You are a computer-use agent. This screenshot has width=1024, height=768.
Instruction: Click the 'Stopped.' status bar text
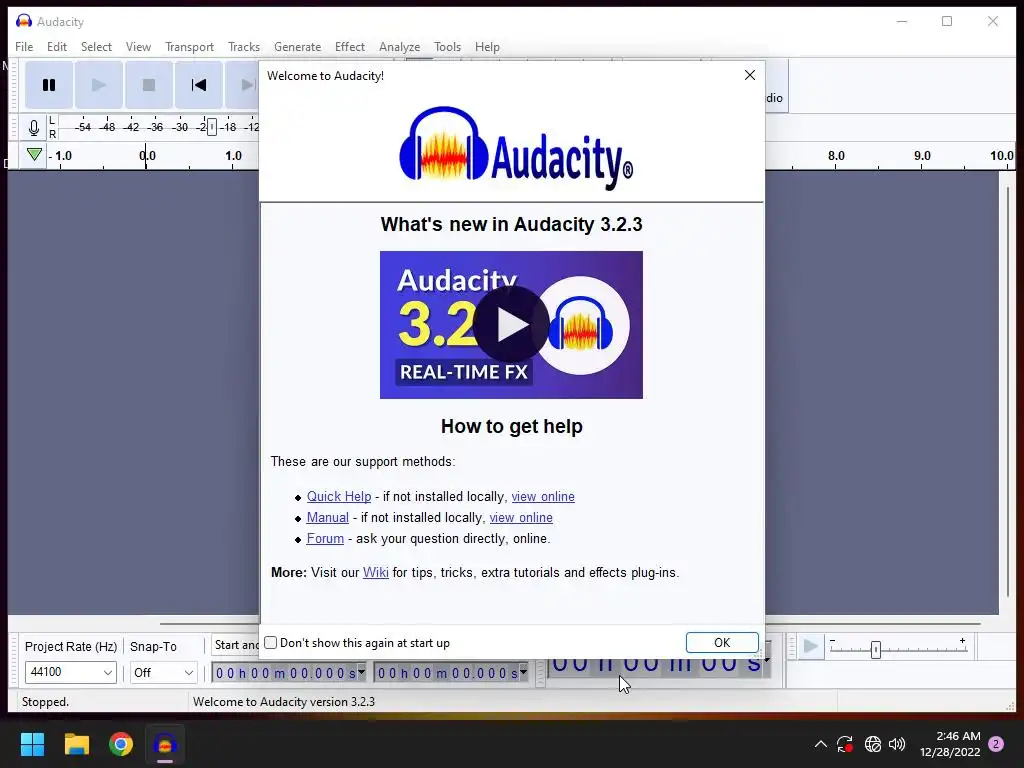45,701
